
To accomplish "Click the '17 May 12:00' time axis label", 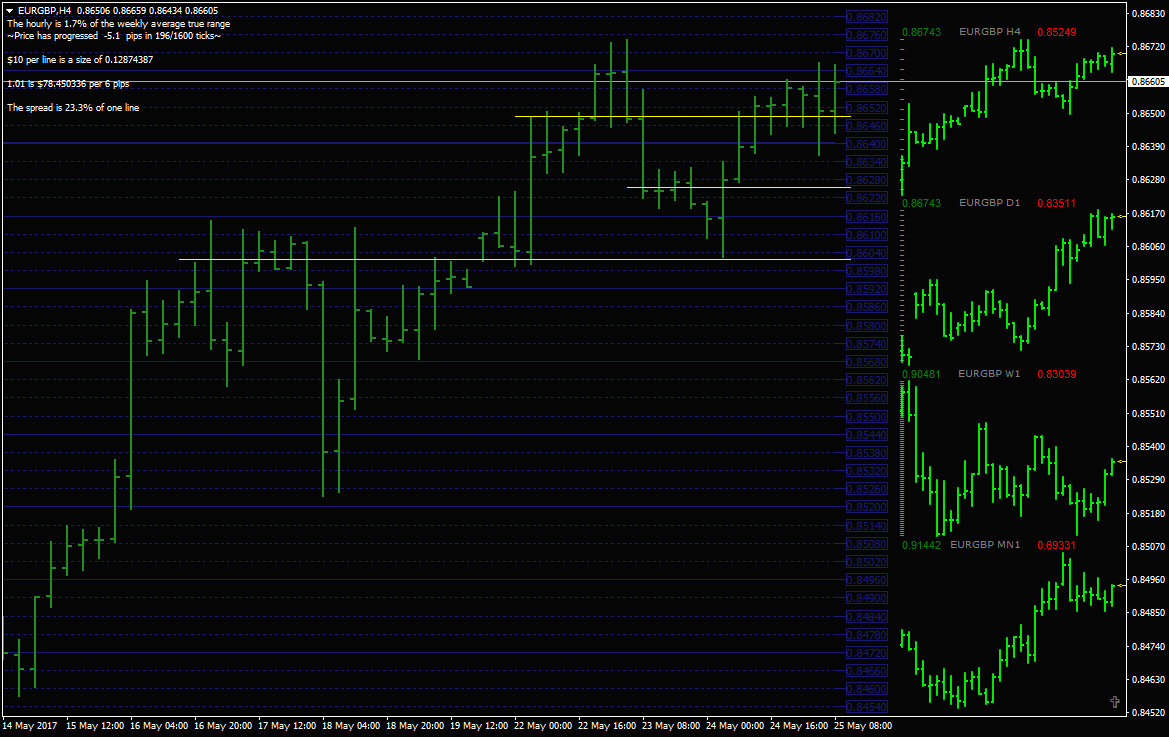I will point(286,725).
